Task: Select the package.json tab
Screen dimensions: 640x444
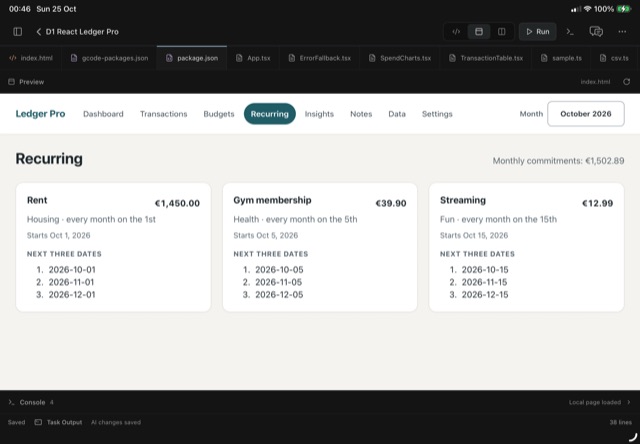Action: (x=192, y=58)
